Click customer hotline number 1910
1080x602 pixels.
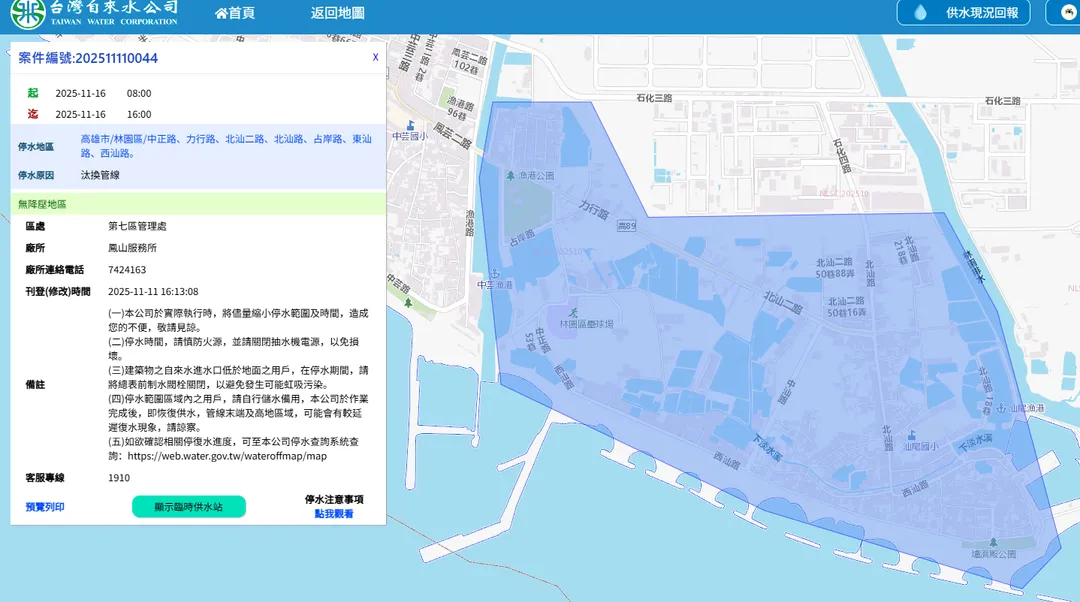(118, 477)
